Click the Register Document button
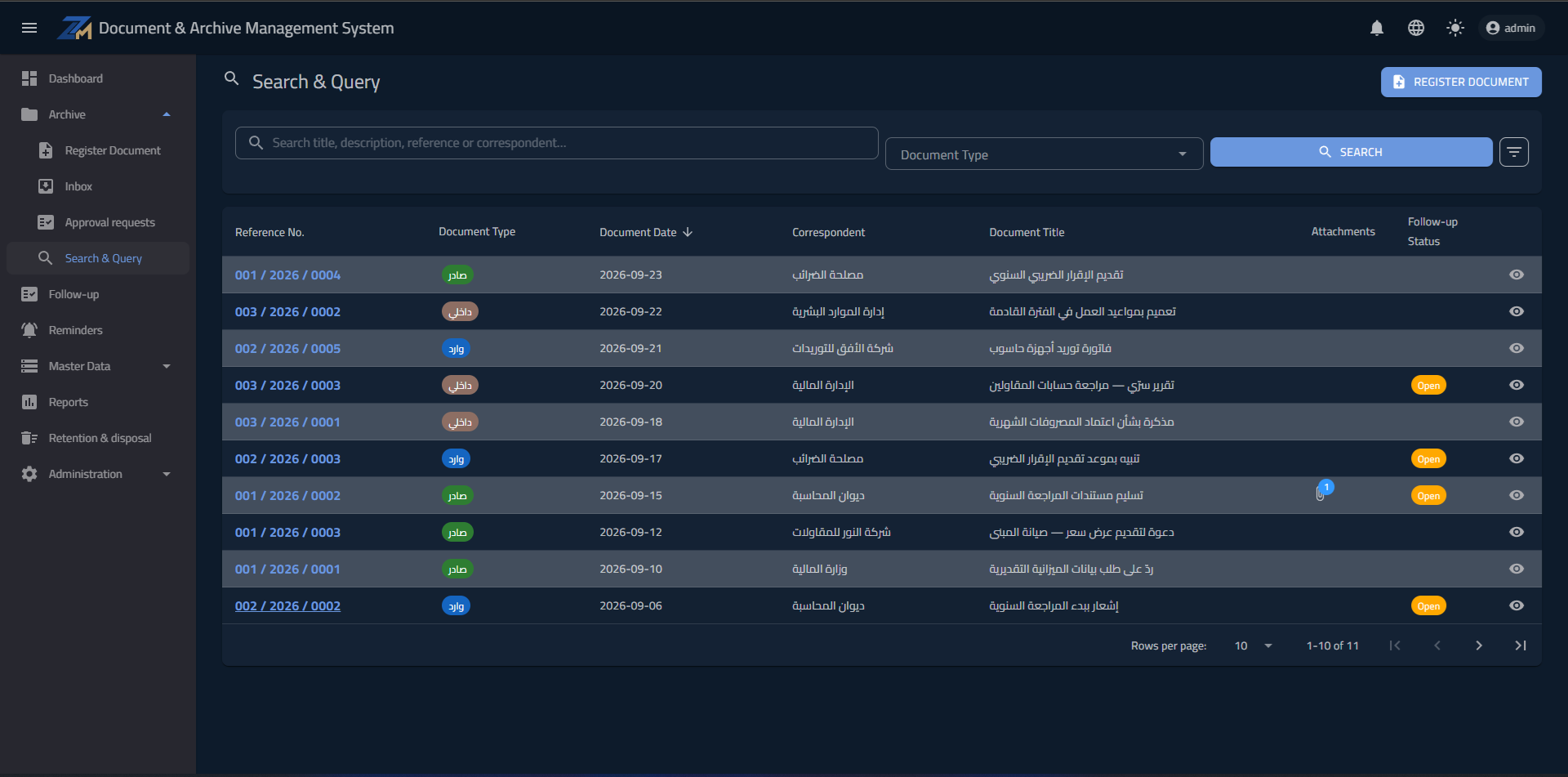 click(1461, 82)
